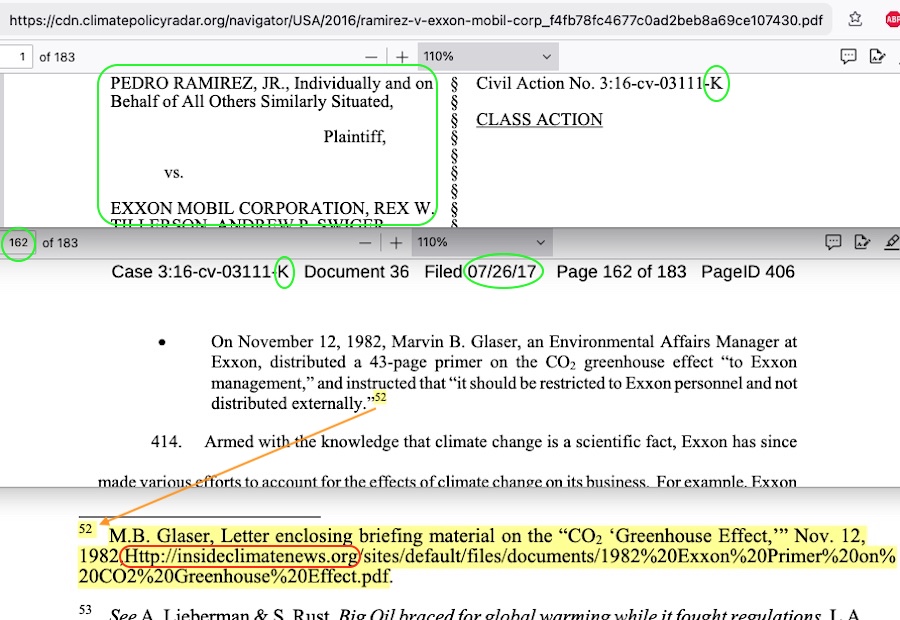Image resolution: width=900 pixels, height=620 pixels.
Task: Expand the lower 110% zoom dropdown
Action: pos(481,243)
